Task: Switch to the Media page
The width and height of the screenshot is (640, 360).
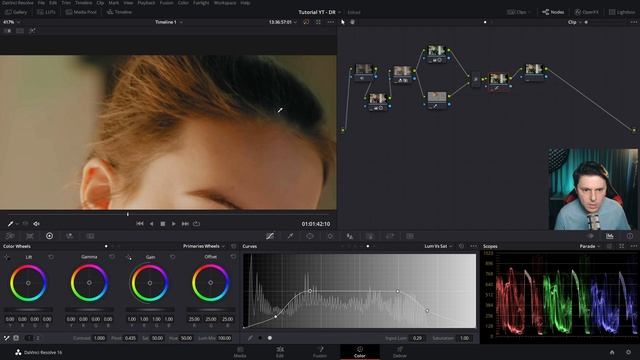Action: pos(240,352)
